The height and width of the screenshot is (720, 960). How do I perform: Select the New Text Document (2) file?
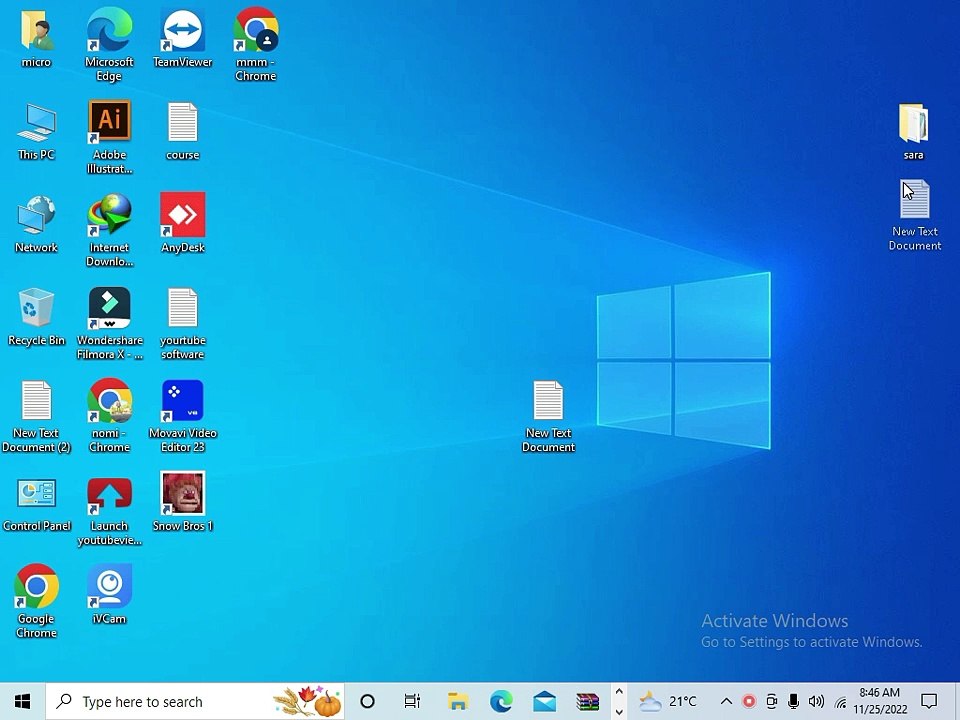[36, 417]
